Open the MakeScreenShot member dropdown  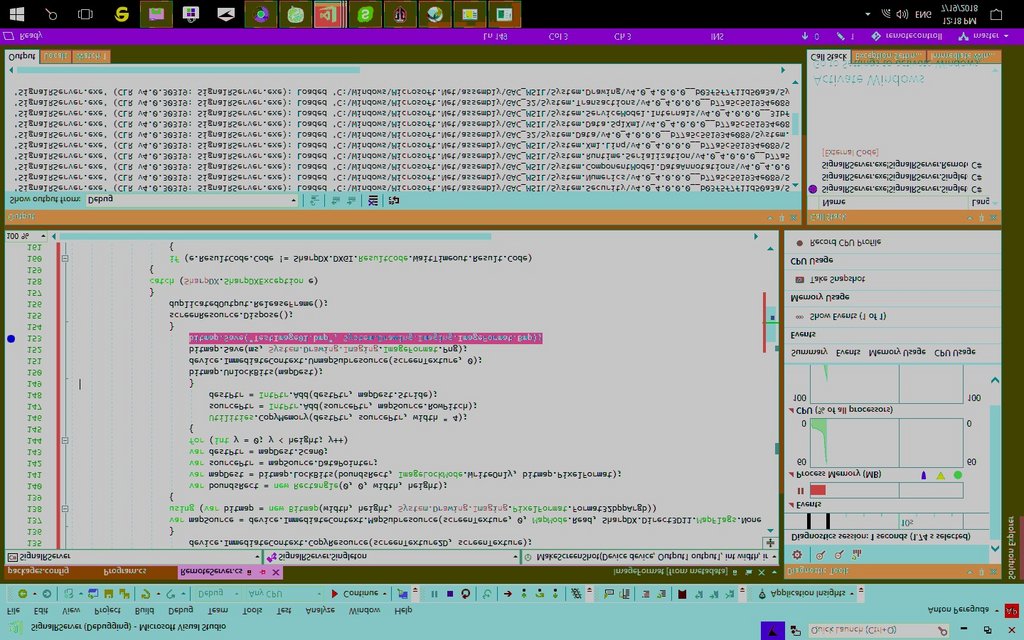(651, 556)
